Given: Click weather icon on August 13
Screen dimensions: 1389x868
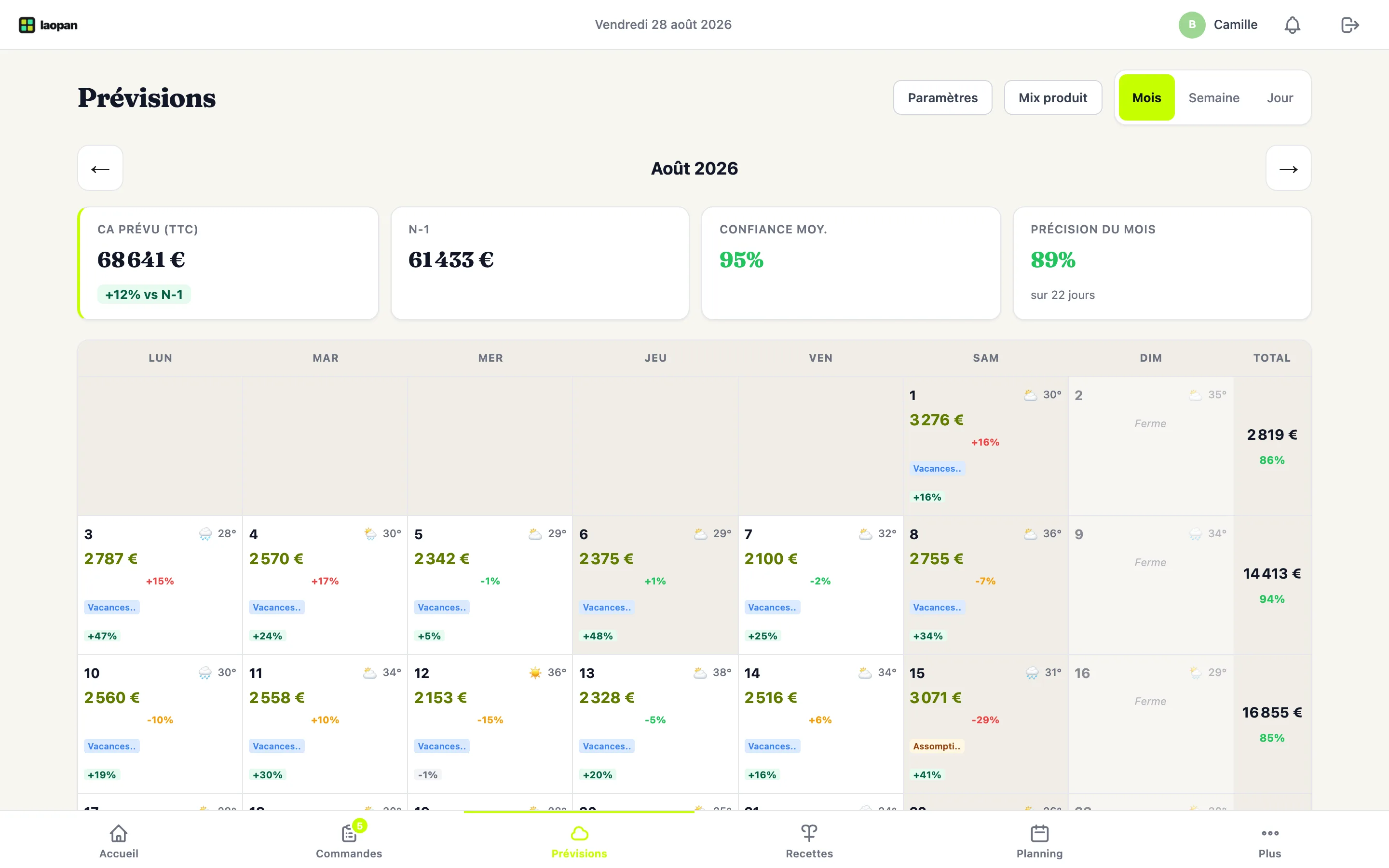Looking at the screenshot, I should point(700,673).
